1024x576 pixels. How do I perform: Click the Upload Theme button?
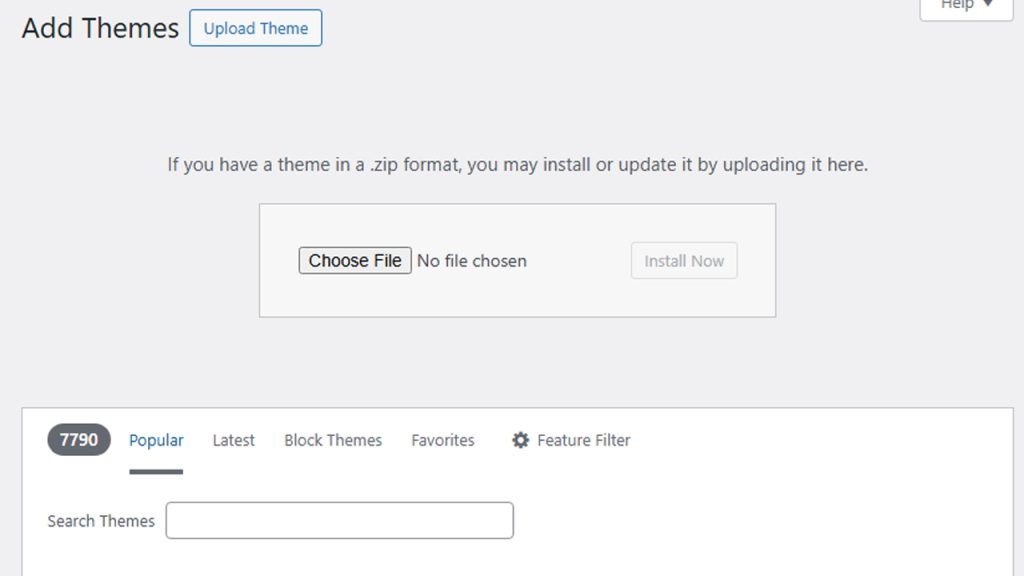[255, 28]
